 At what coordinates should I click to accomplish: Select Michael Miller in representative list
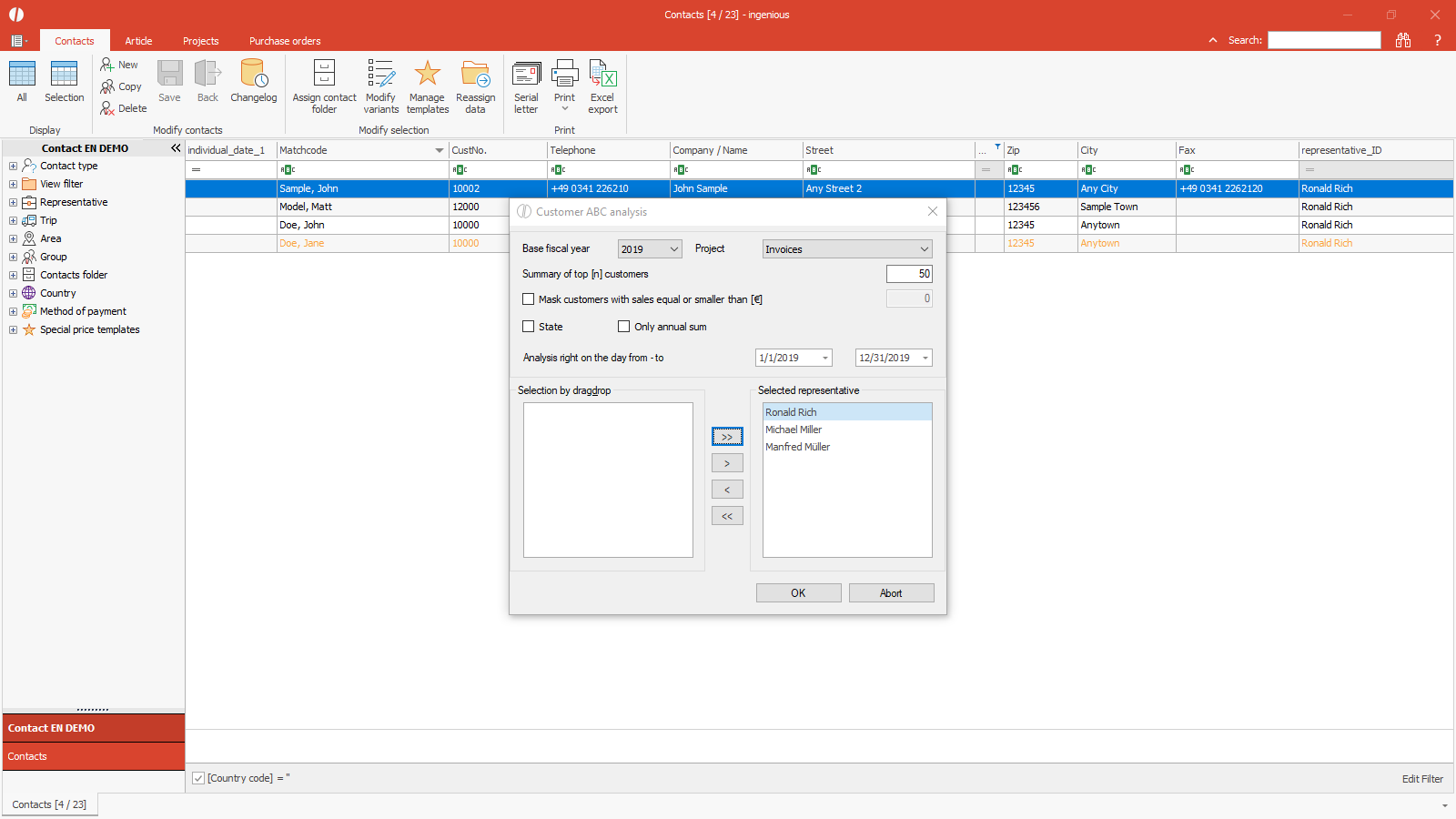(x=794, y=430)
